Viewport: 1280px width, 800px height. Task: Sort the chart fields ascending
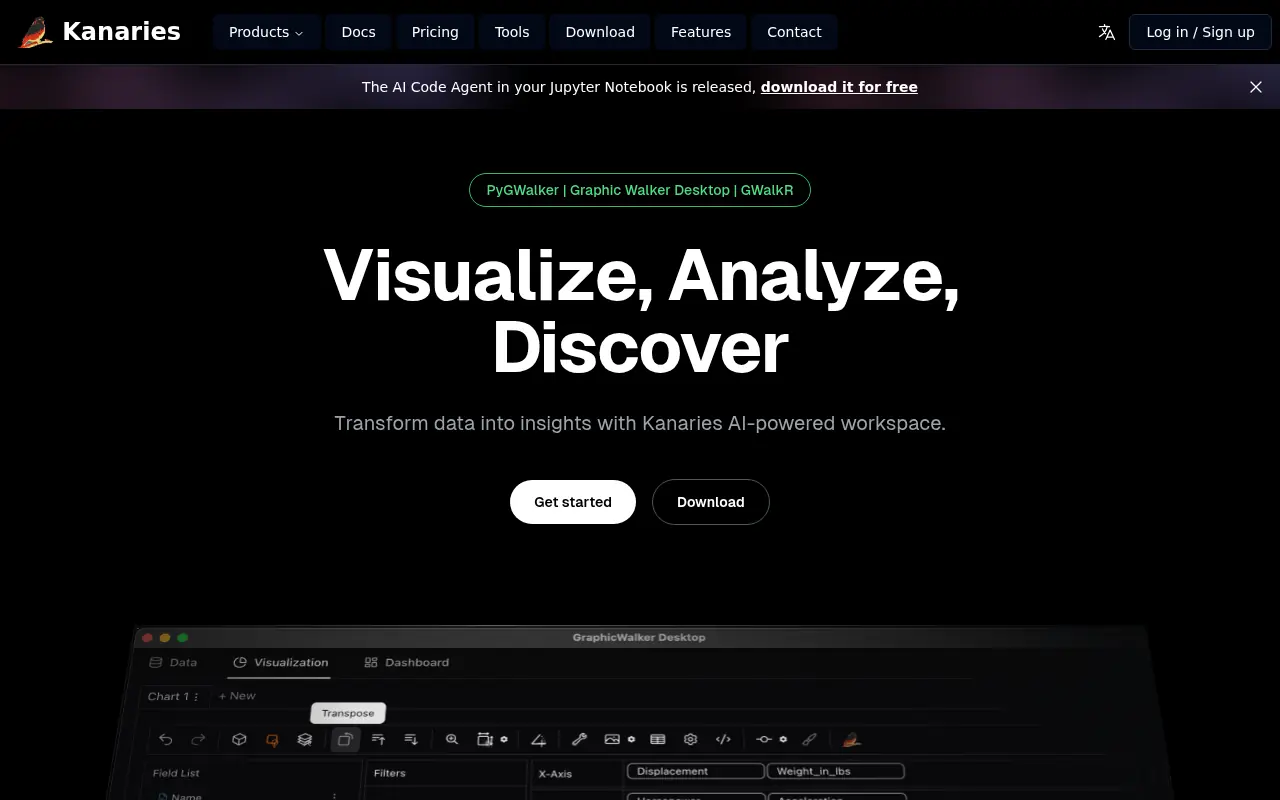pos(378,739)
